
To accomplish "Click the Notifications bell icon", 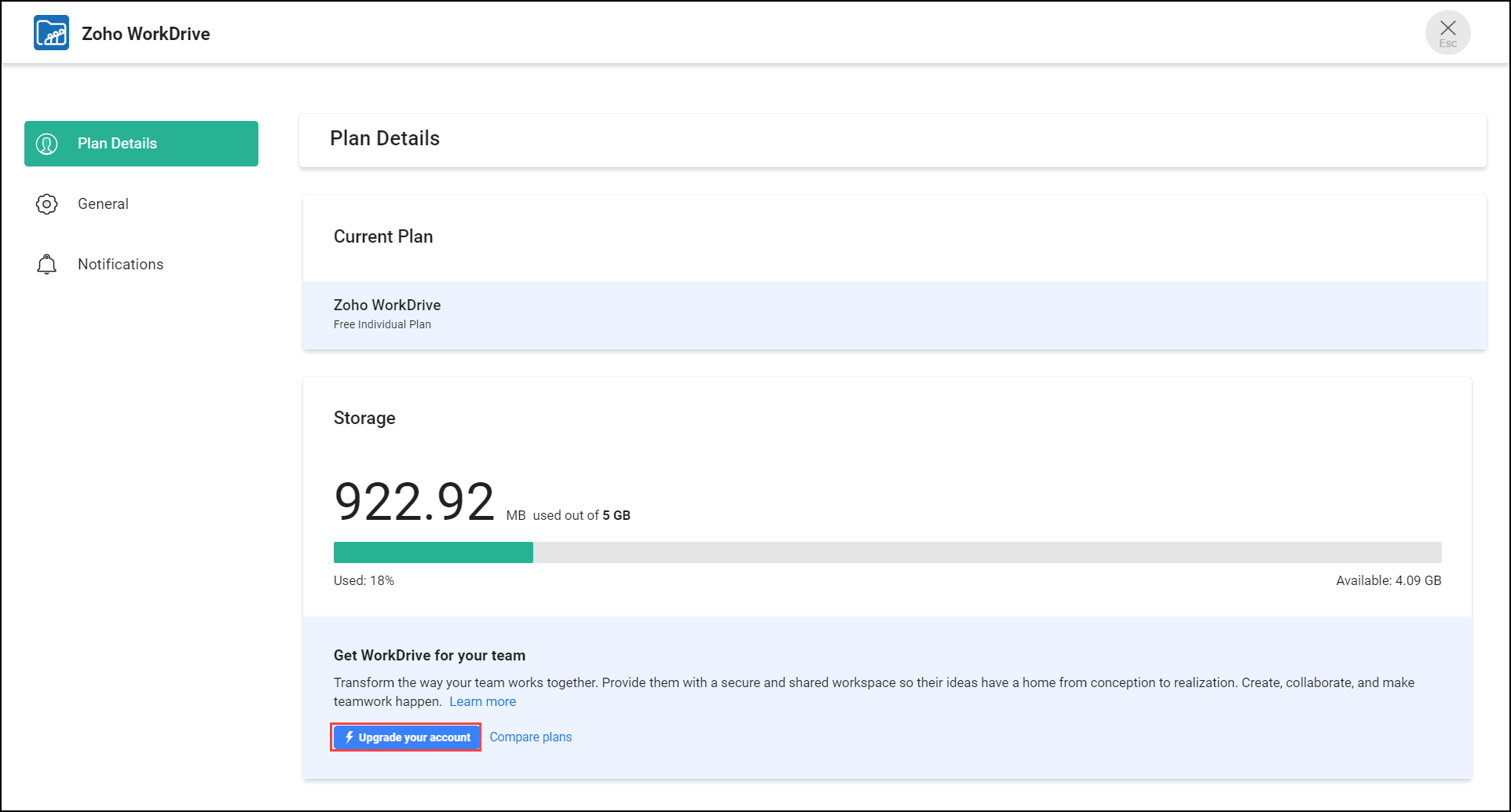I will [x=47, y=265].
